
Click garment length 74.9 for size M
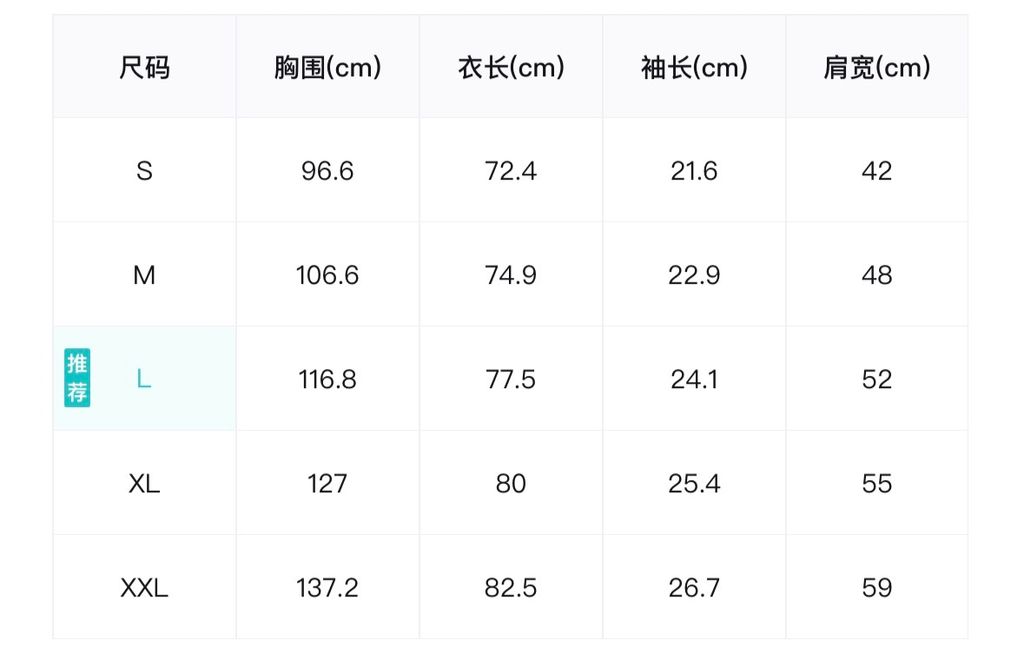(510, 275)
